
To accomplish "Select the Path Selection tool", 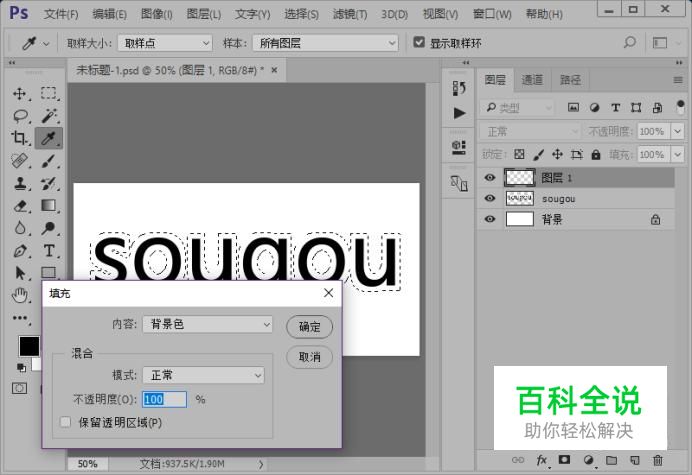I will (19, 273).
